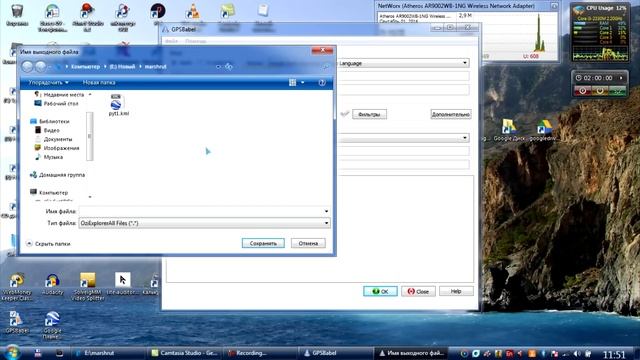Viewport: 640px width, 360px height.
Task: Collapse folders with Скрыть папки
Action: point(48,244)
